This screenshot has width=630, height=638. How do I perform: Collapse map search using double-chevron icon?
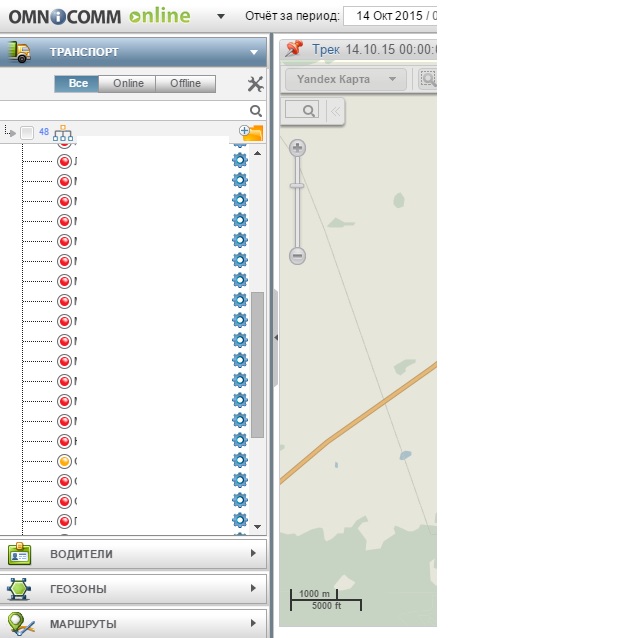point(335,111)
